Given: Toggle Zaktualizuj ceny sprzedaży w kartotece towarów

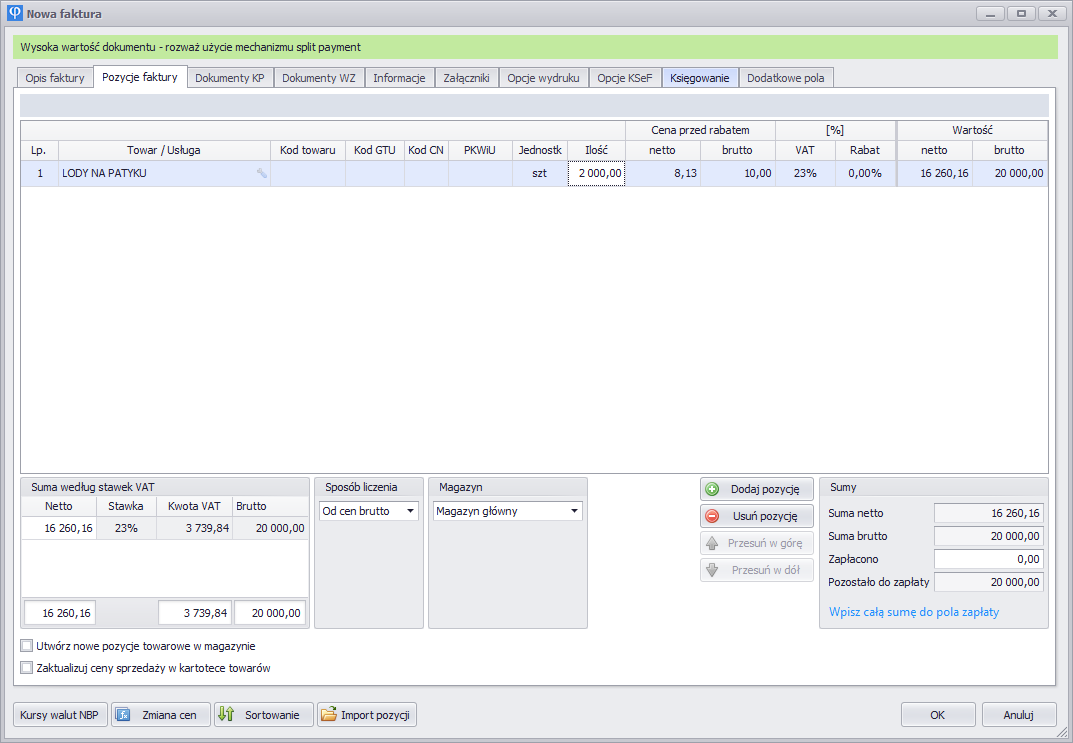Looking at the screenshot, I should pos(27,668).
